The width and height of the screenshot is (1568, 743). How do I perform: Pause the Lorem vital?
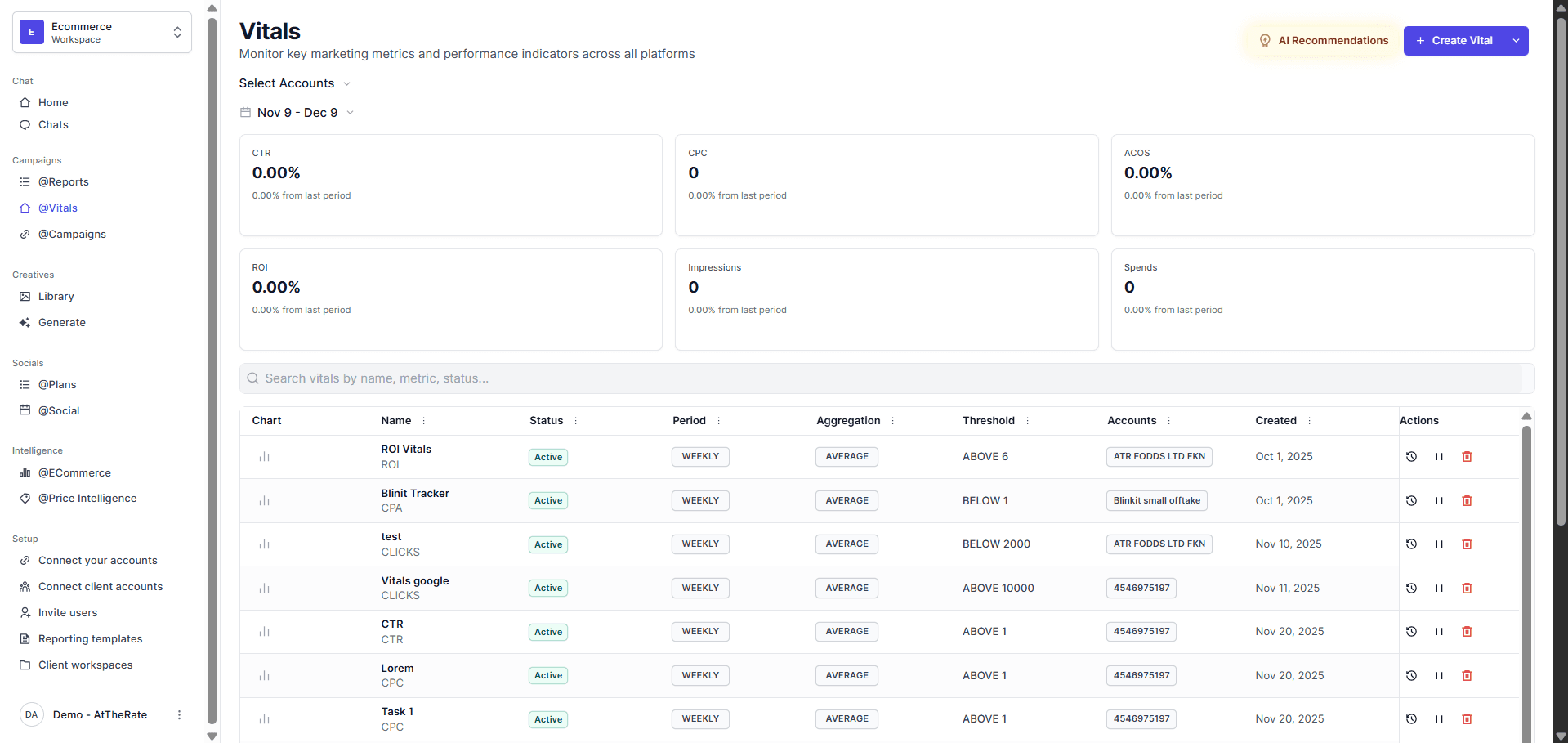pyautogui.click(x=1439, y=676)
